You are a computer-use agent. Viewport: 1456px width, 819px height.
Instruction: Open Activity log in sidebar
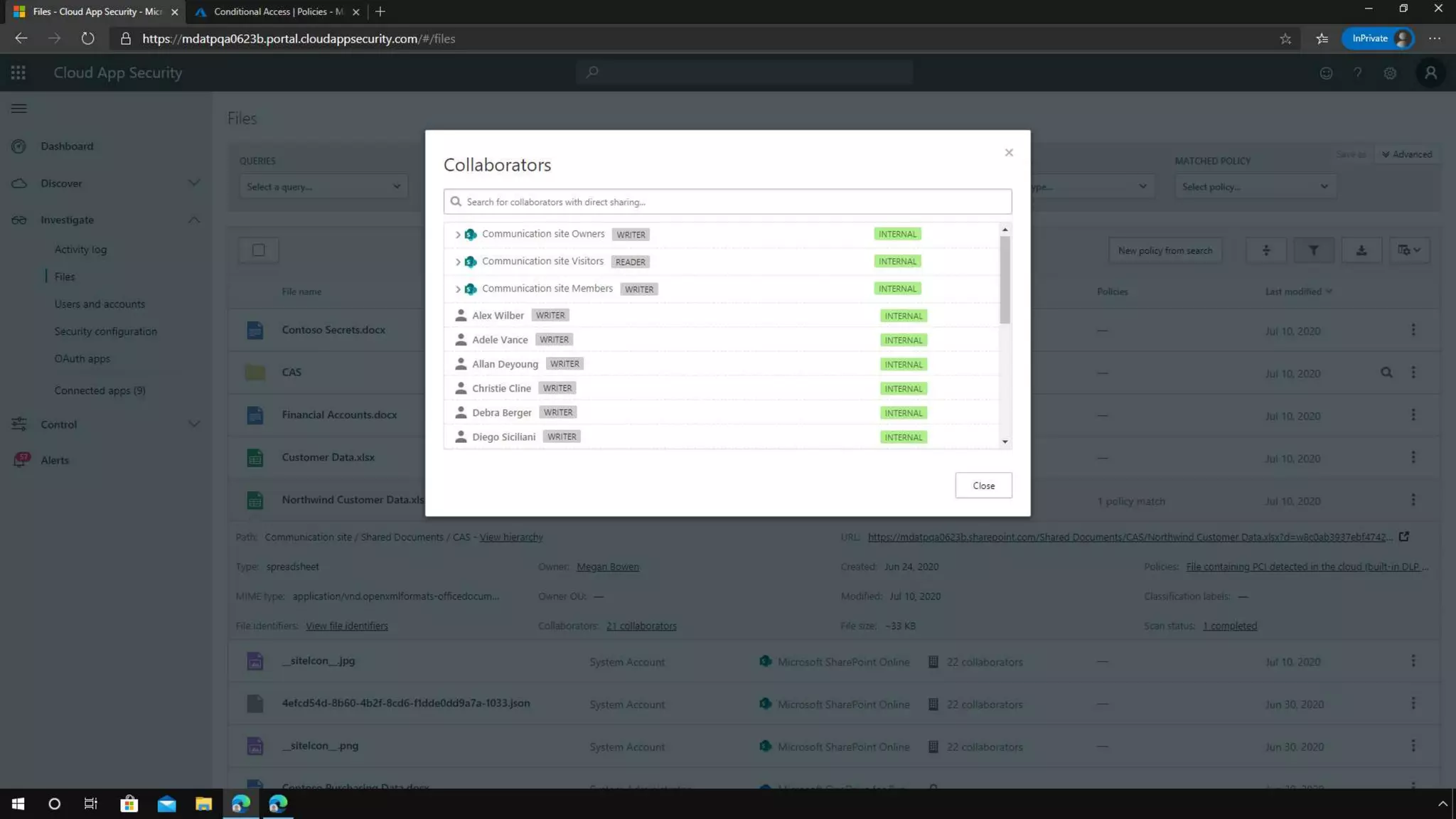80,250
